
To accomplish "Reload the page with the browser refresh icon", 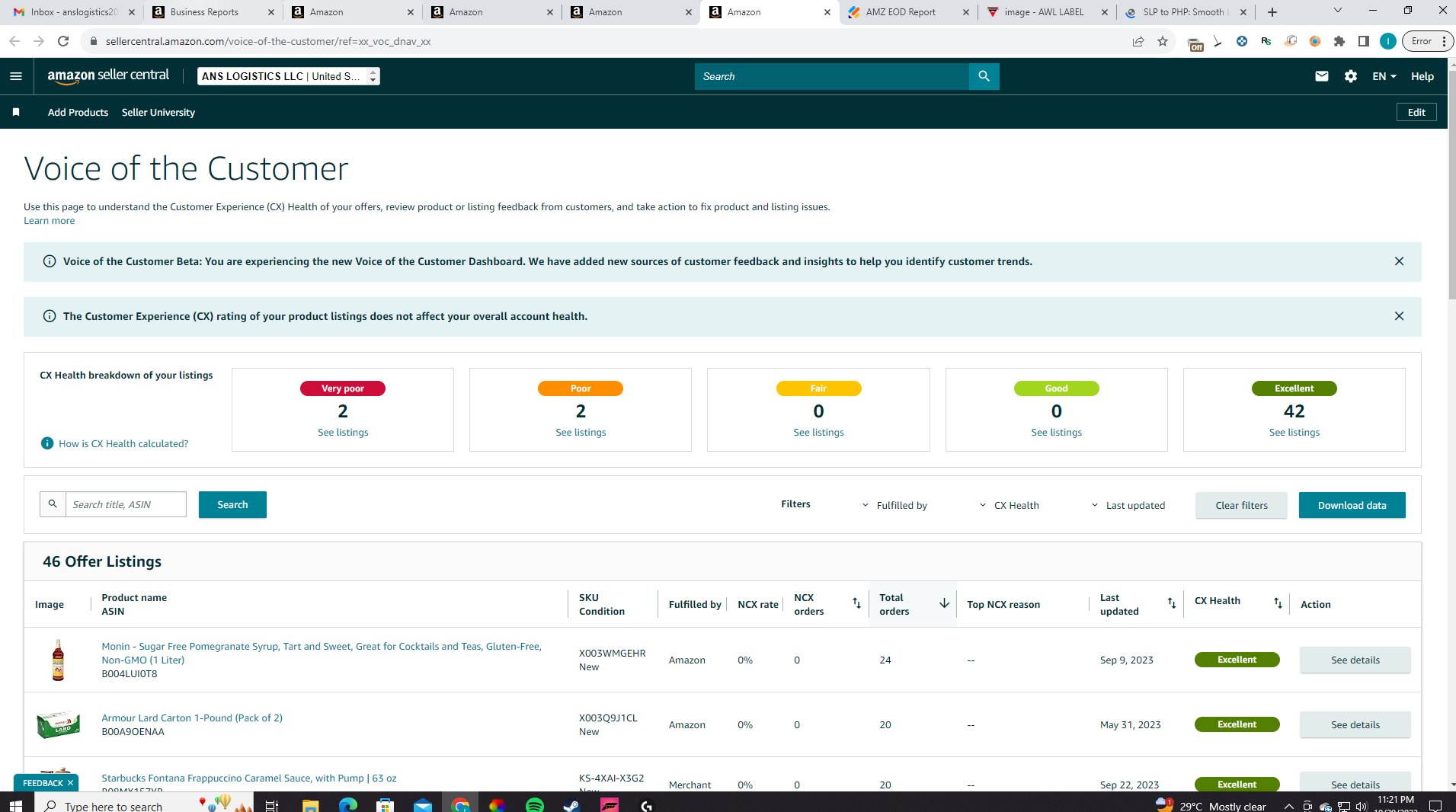I will click(63, 41).
